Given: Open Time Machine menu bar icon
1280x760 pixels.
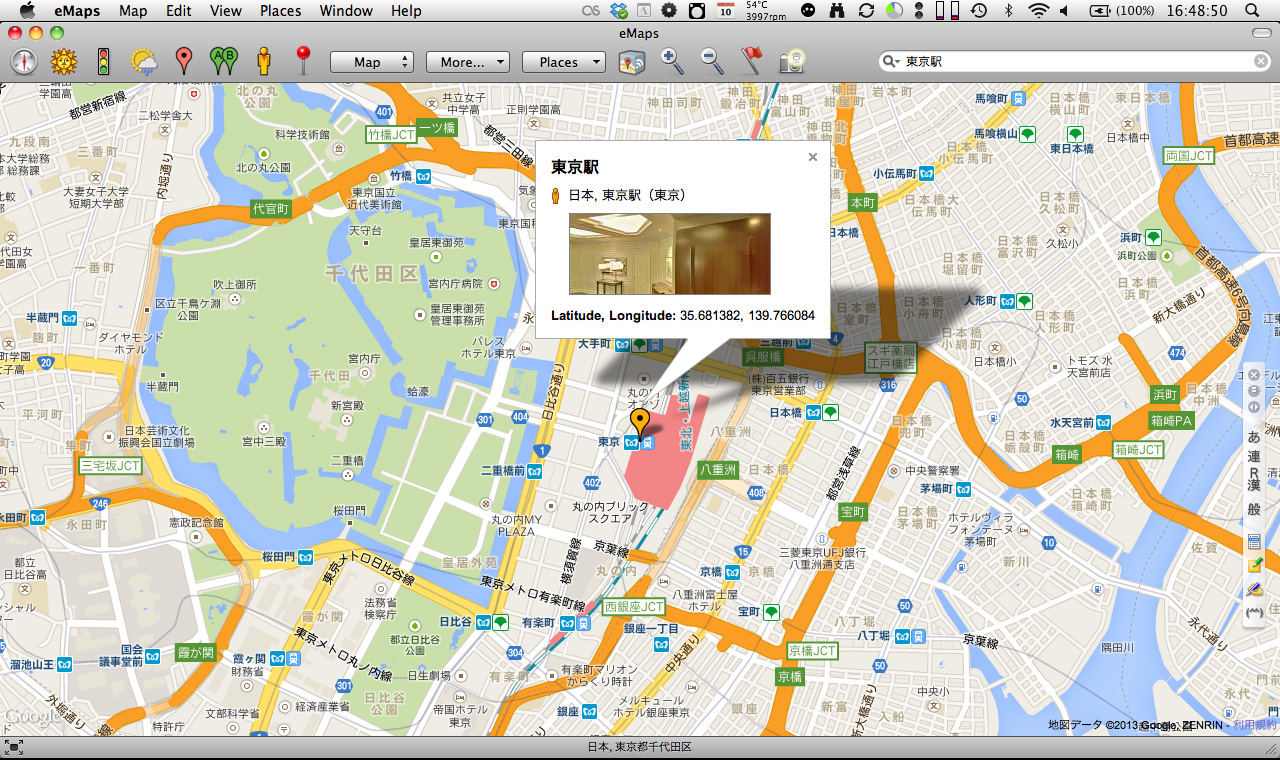Looking at the screenshot, I should click(x=979, y=11).
